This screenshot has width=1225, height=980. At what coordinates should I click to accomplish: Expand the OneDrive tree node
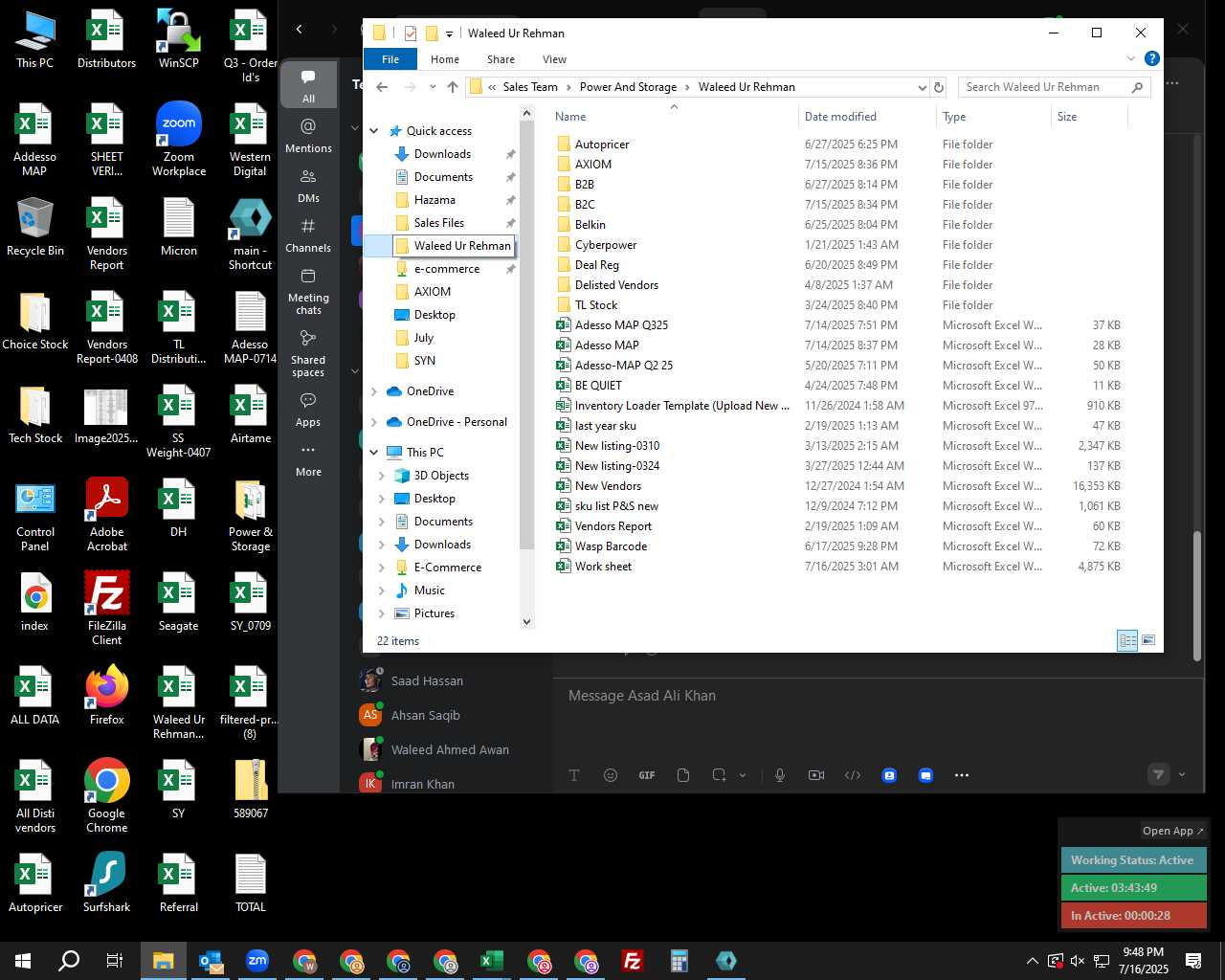(x=374, y=391)
